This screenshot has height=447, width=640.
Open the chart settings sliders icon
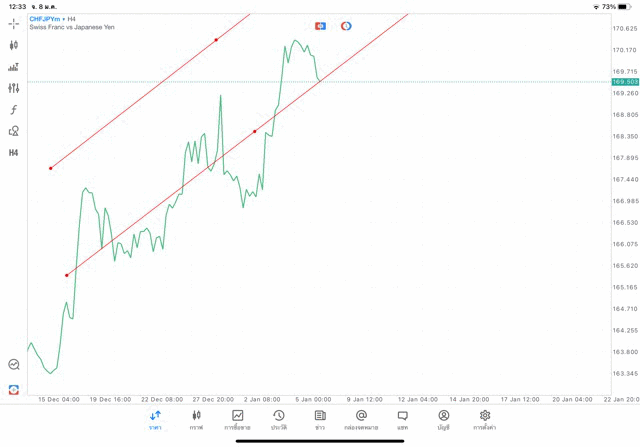tap(14, 88)
